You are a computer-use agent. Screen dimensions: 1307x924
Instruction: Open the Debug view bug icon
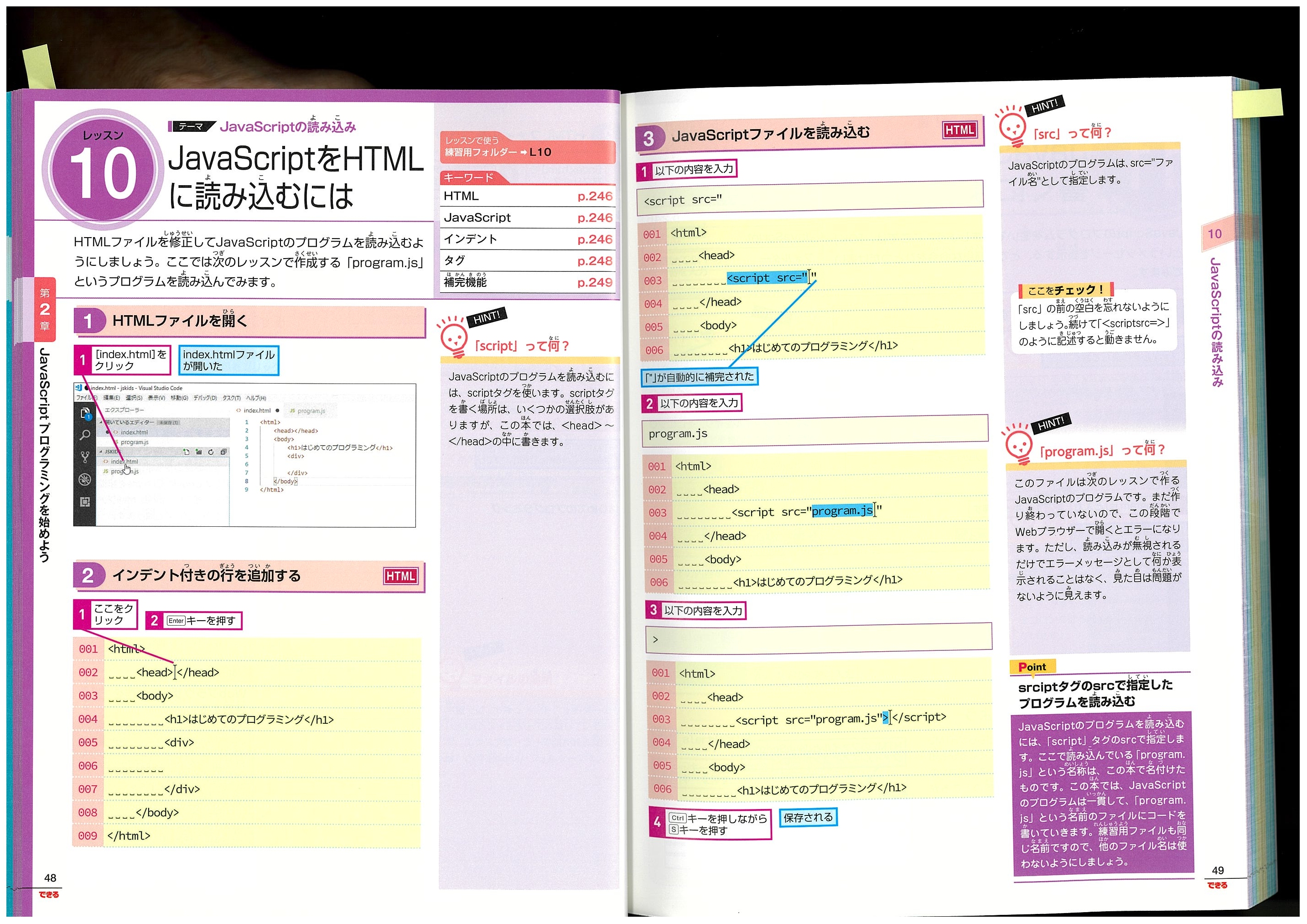tap(85, 480)
